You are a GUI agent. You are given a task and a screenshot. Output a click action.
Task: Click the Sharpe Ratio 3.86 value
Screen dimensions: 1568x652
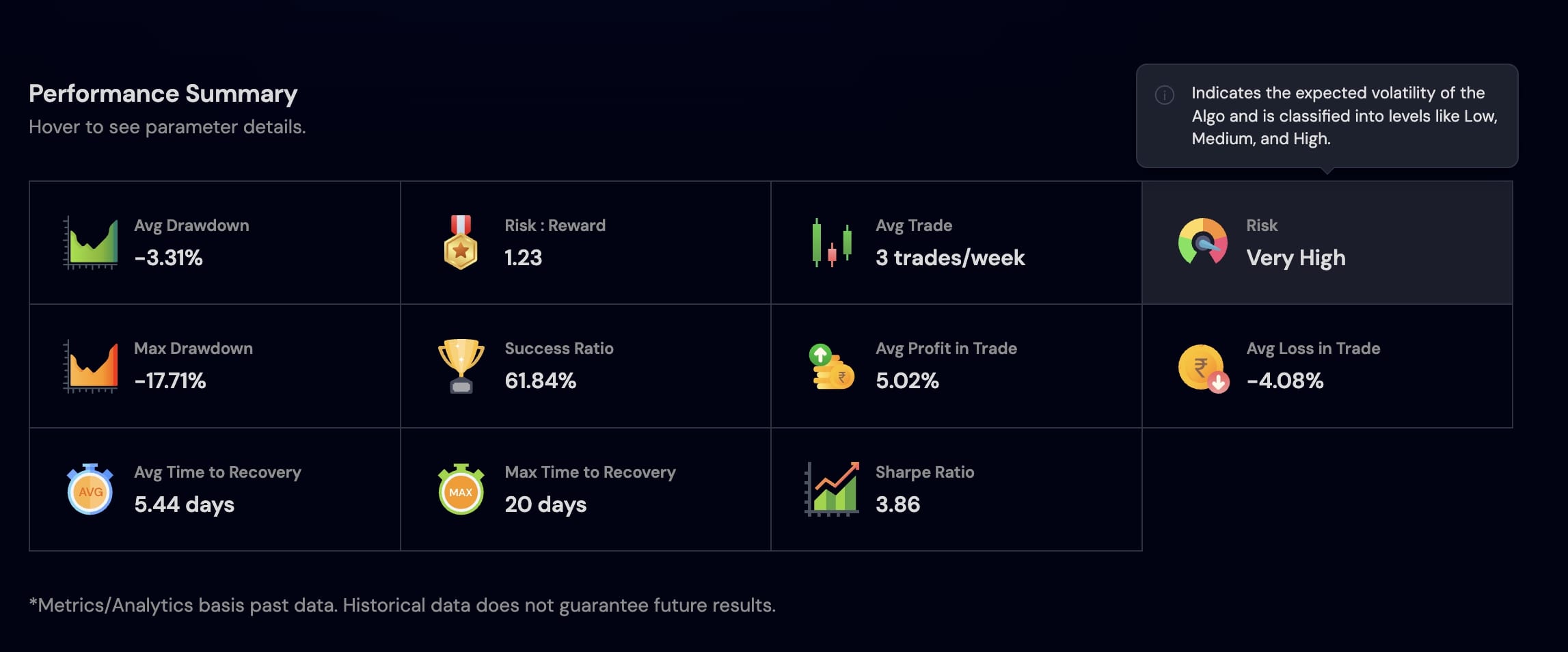click(897, 504)
